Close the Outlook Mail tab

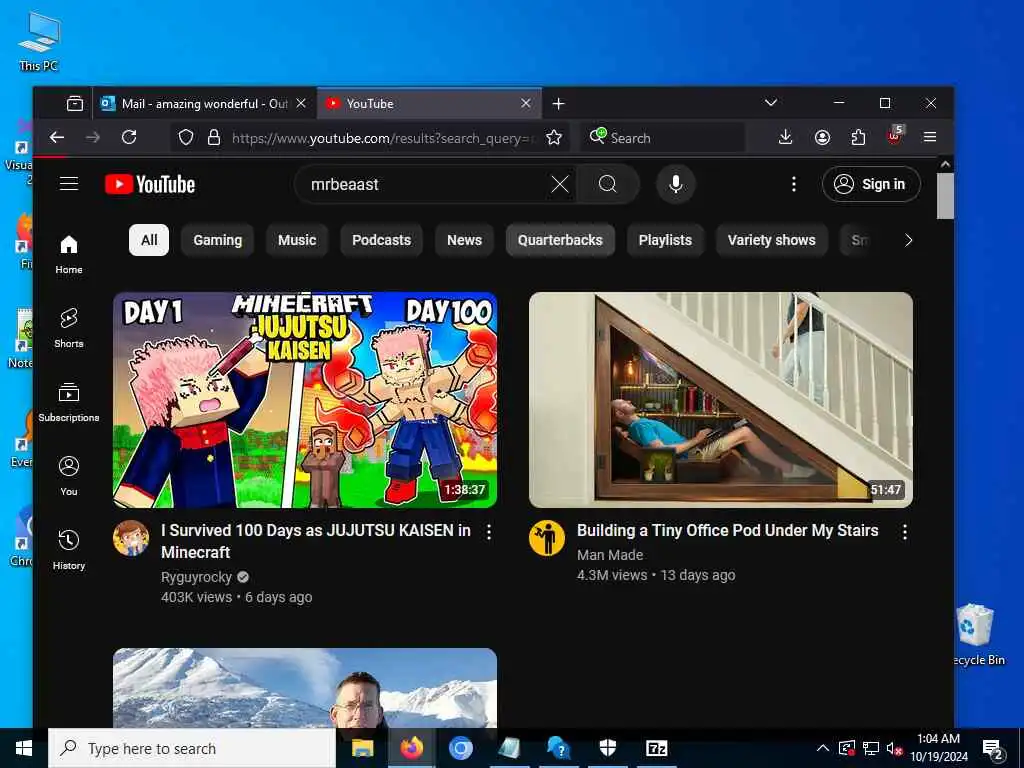click(301, 103)
